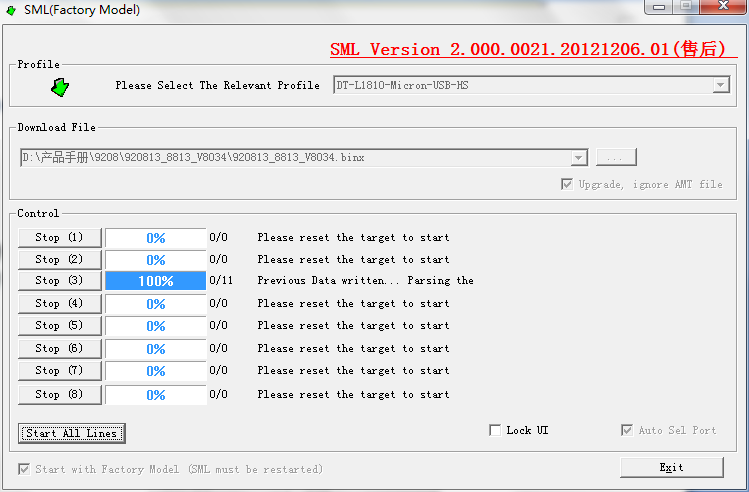
Task: Click the DT-L1810-Micron-USB-HS profile combo box
Action: coord(531,86)
